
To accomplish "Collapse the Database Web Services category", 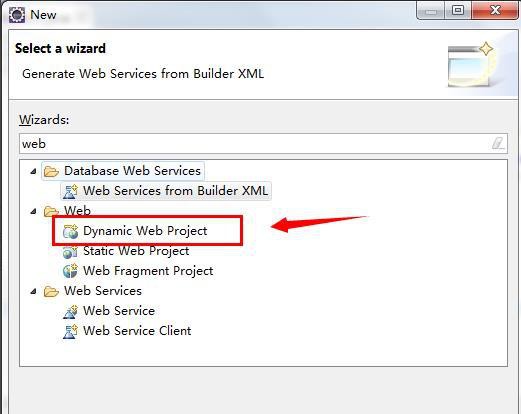I will click(x=33, y=171).
